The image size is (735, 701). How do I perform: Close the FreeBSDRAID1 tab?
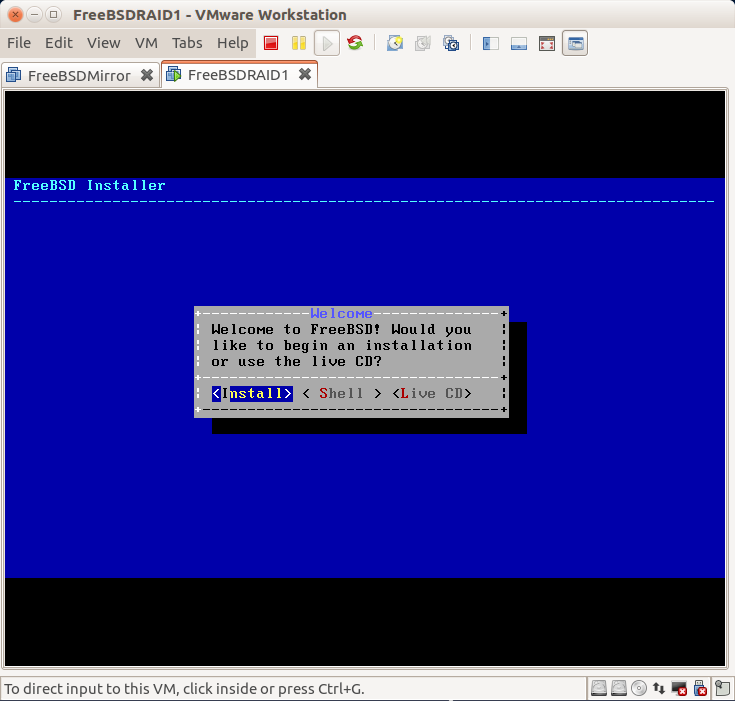click(305, 74)
